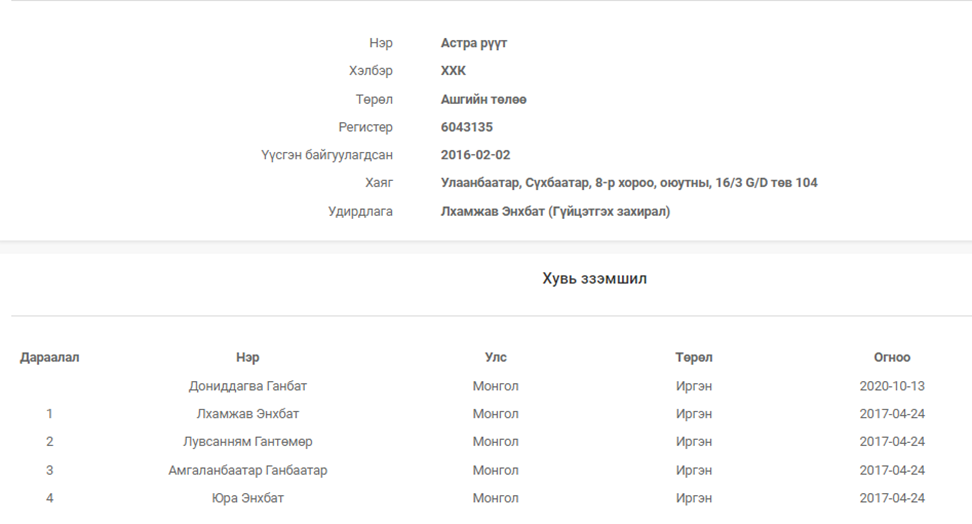The width and height of the screenshot is (972, 524).
Task: Click the establishment date 2016-02-02
Action: (x=475, y=155)
